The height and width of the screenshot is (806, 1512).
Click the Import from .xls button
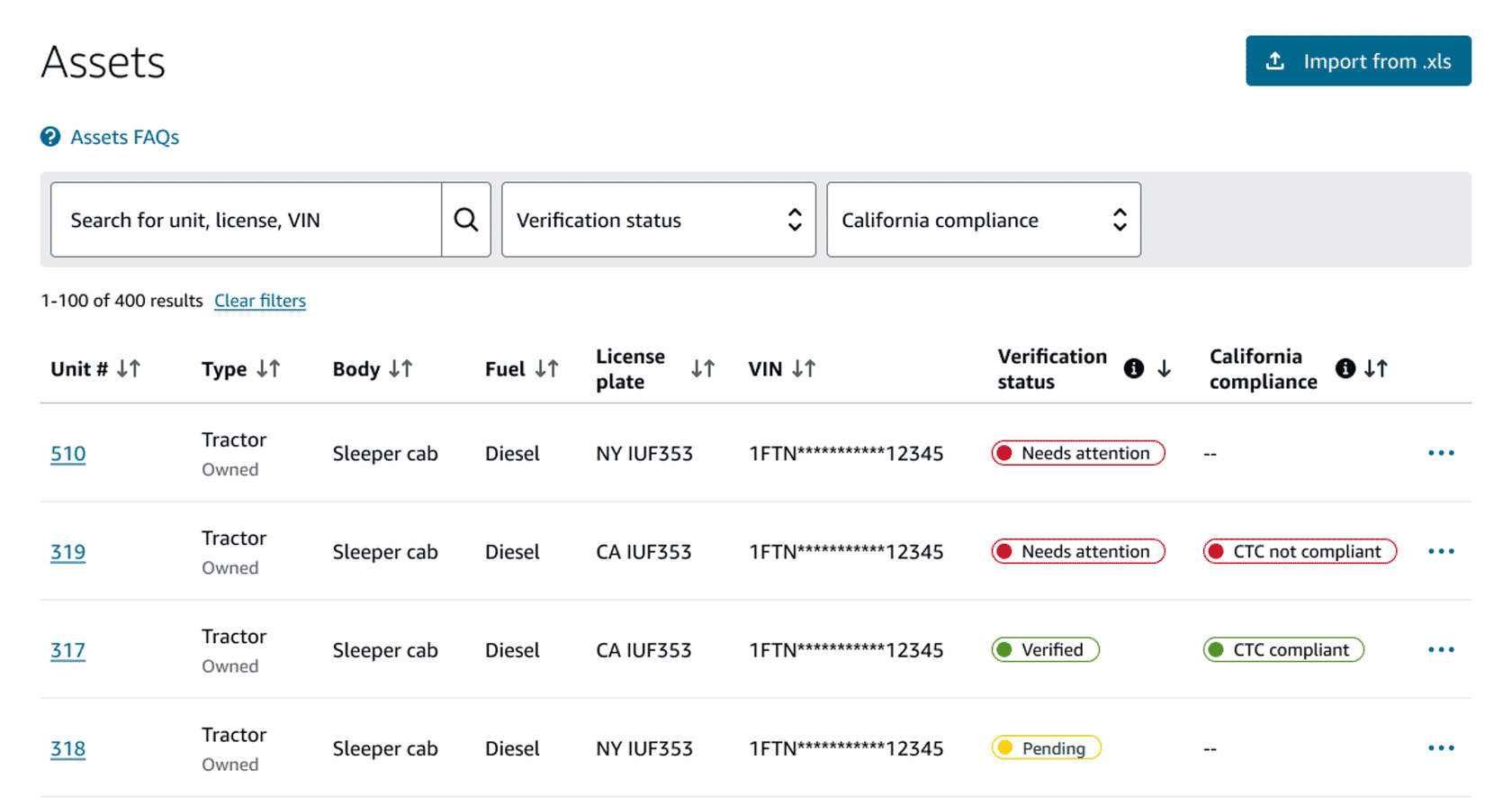[1357, 61]
